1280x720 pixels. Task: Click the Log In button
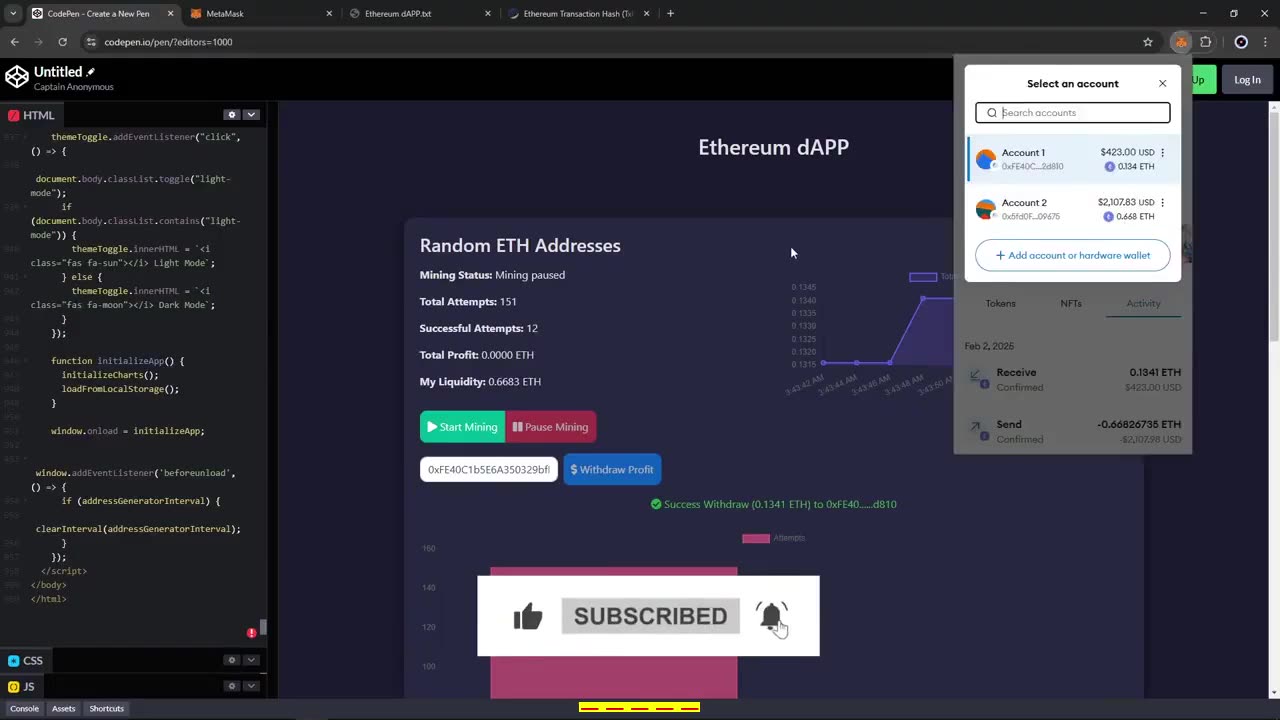1247,80
